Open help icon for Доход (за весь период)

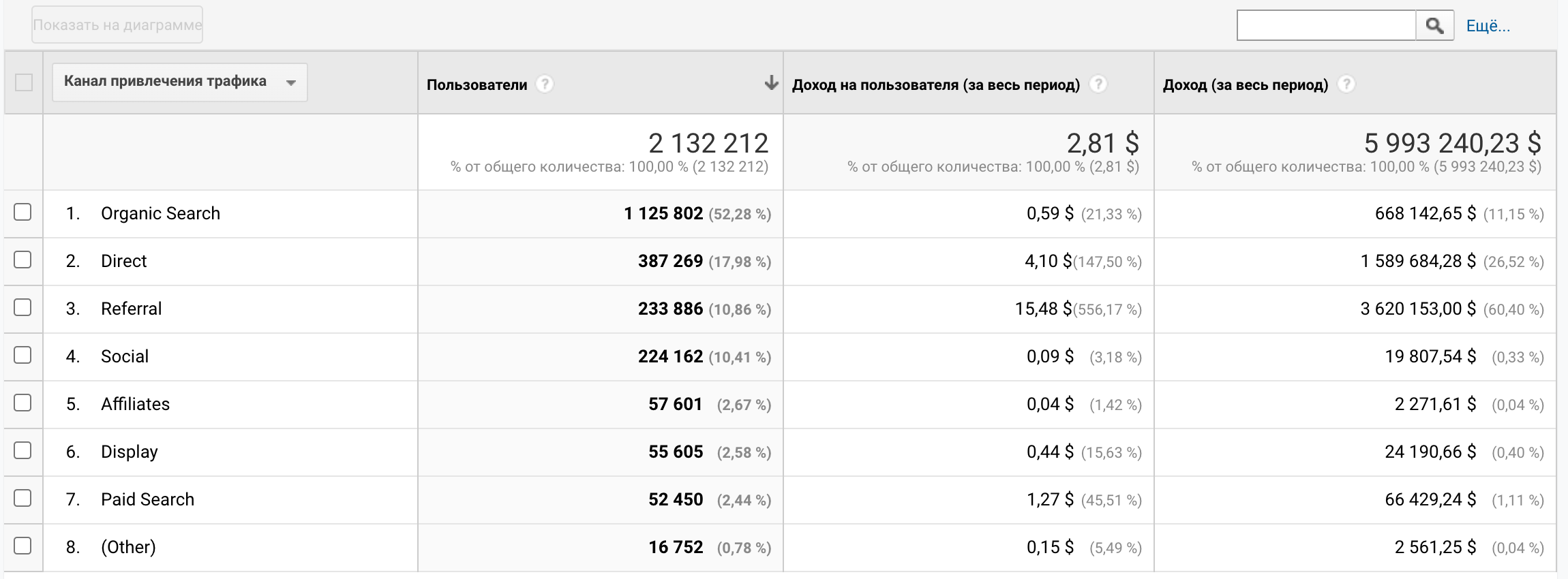pos(1346,84)
